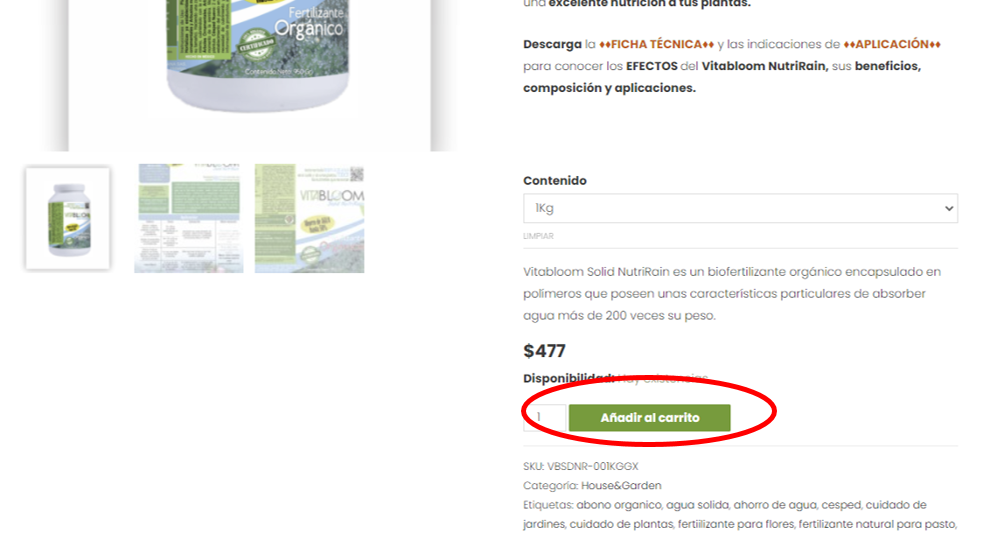The height and width of the screenshot is (536, 986).
Task: Open the FICHA TÉCNICA download link
Action: pos(656,44)
